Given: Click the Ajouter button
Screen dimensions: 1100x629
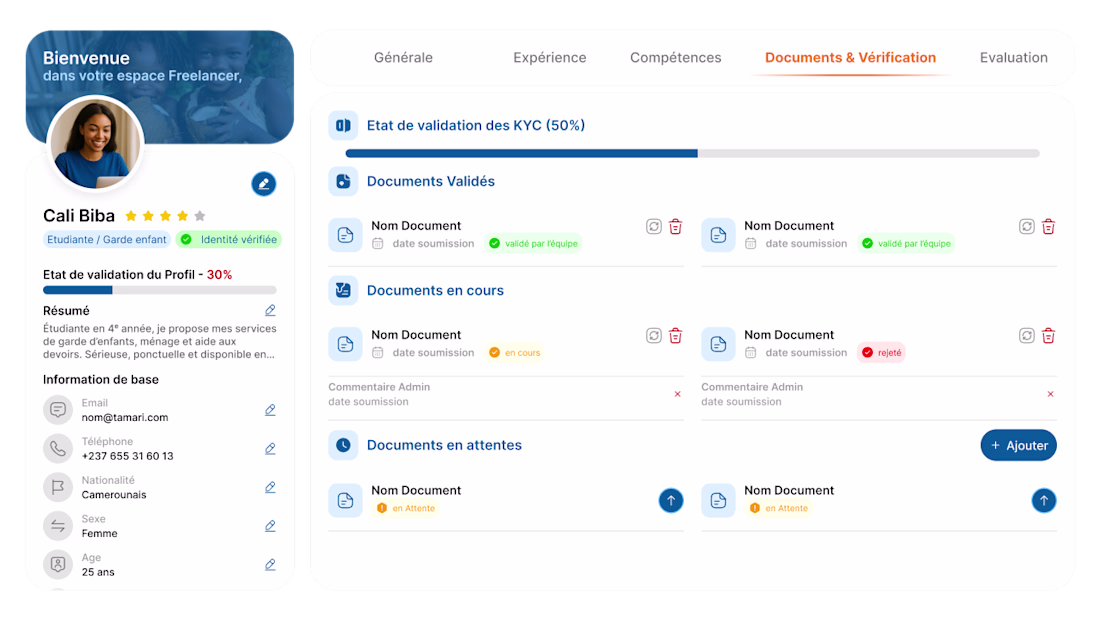Looking at the screenshot, I should [x=1019, y=445].
